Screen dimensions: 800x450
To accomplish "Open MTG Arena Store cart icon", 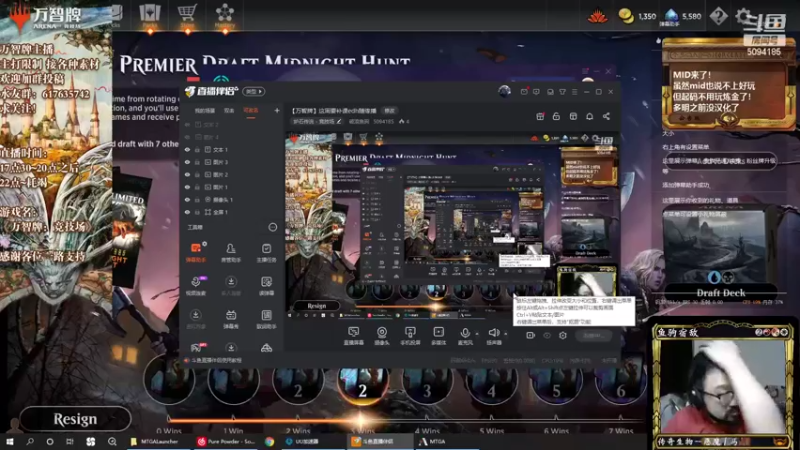I will coord(187,15).
